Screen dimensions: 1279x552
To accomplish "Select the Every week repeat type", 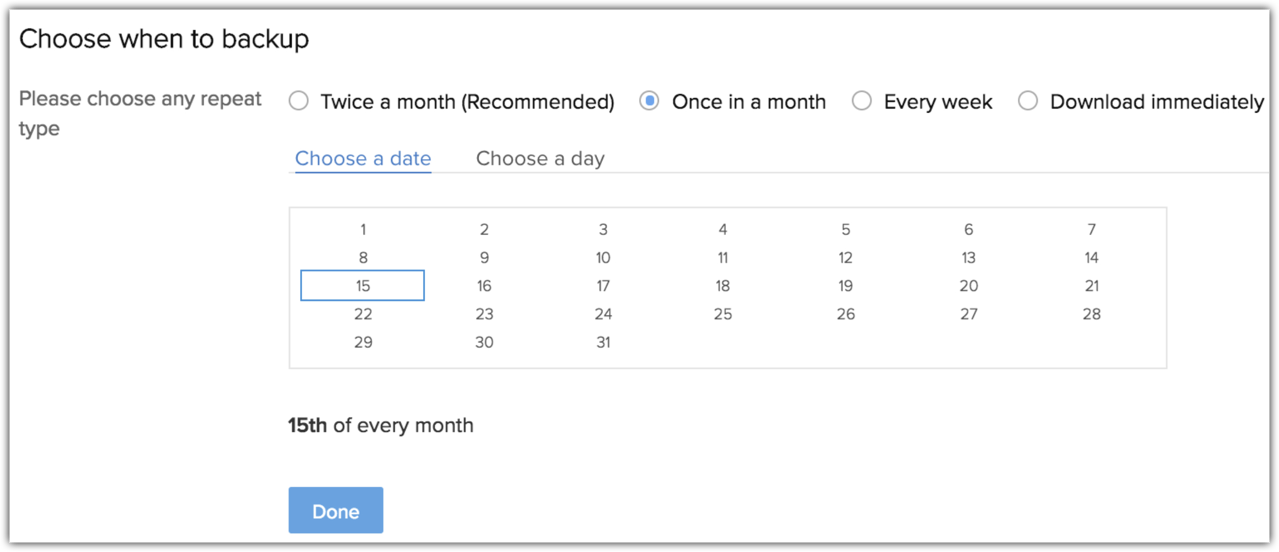I will [x=862, y=101].
